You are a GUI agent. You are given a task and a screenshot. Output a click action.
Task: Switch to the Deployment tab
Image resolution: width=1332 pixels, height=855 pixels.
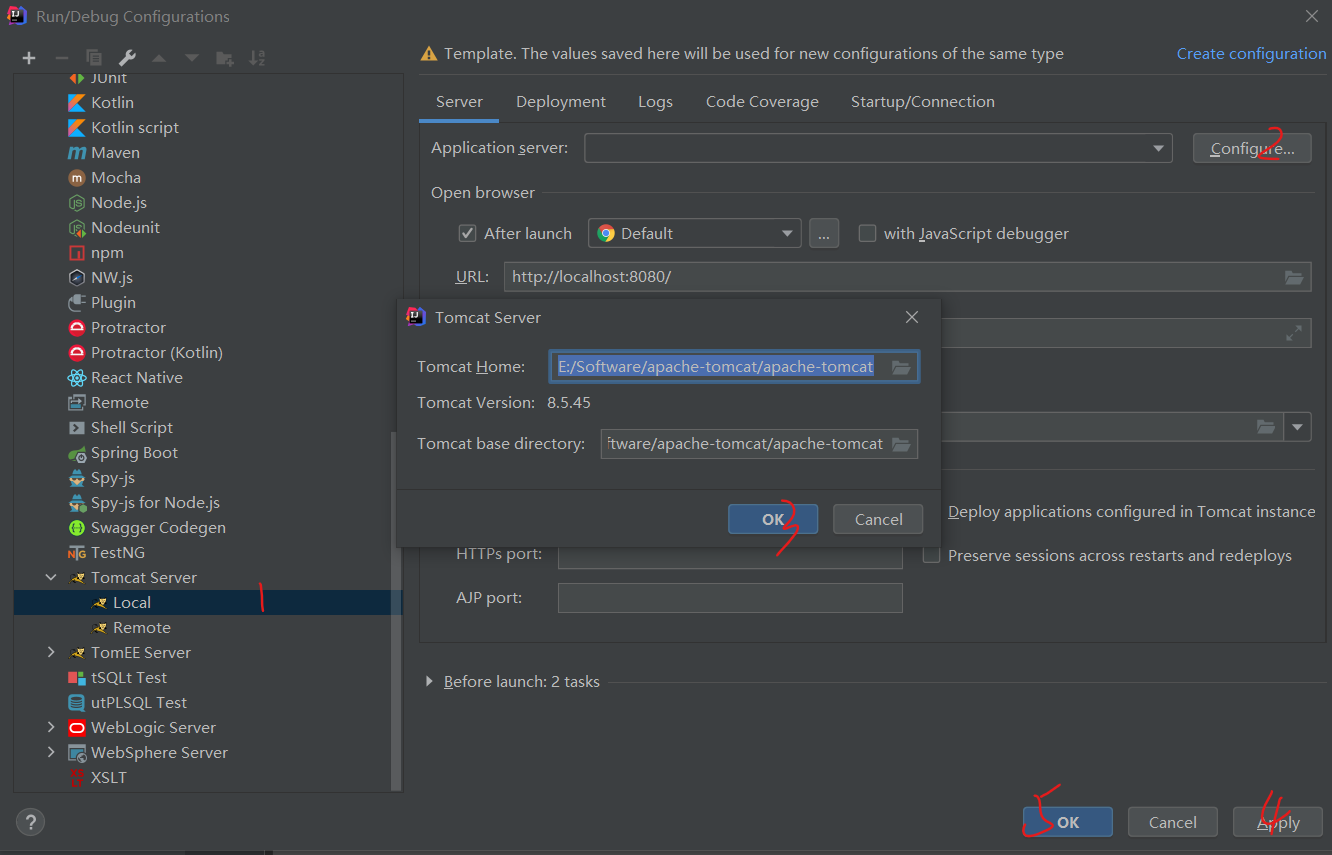pos(561,102)
